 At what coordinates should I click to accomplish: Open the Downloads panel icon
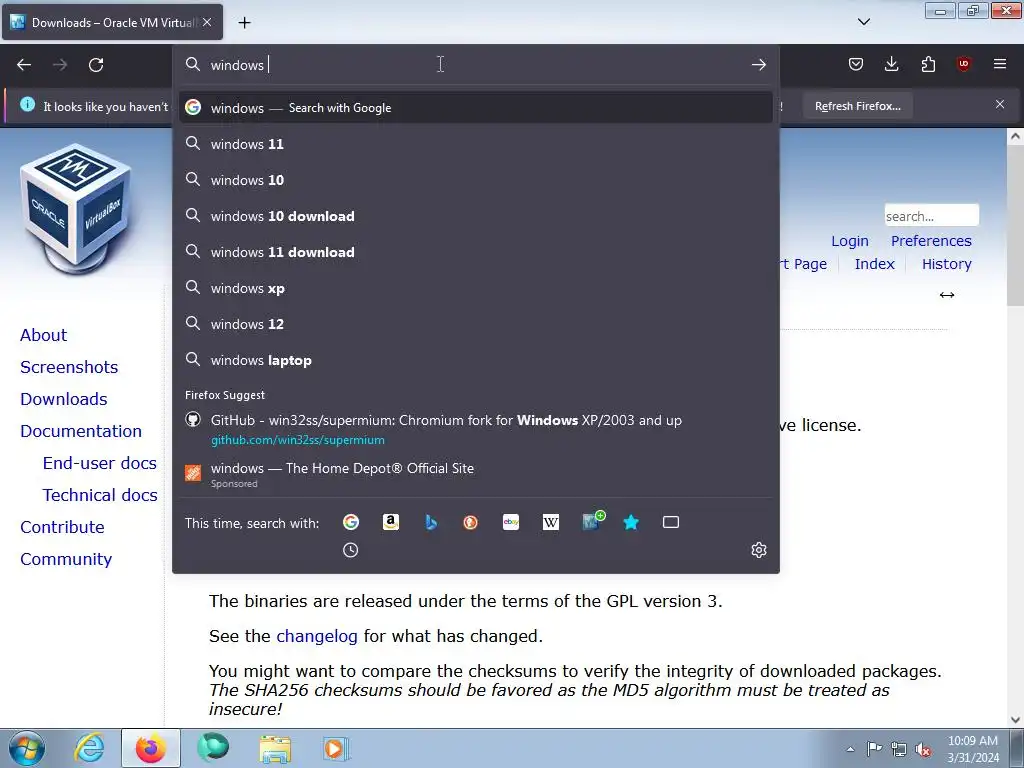(891, 64)
